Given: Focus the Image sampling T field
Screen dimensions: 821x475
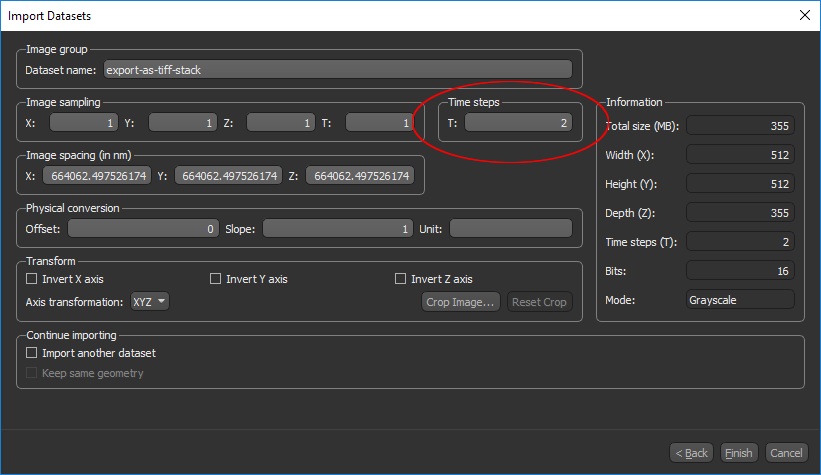Looking at the screenshot, I should pyautogui.click(x=379, y=123).
